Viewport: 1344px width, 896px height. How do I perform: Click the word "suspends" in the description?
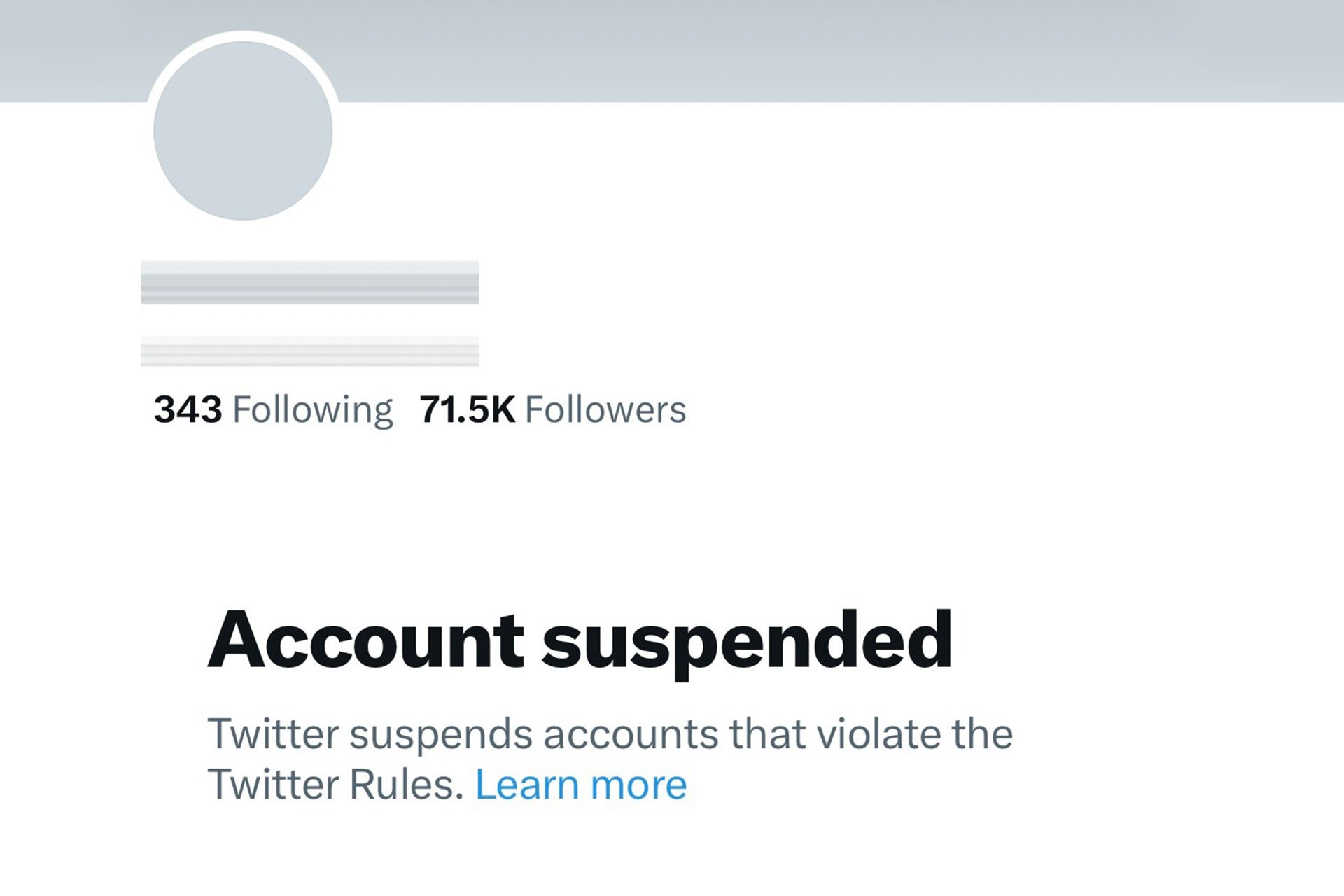click(x=441, y=734)
